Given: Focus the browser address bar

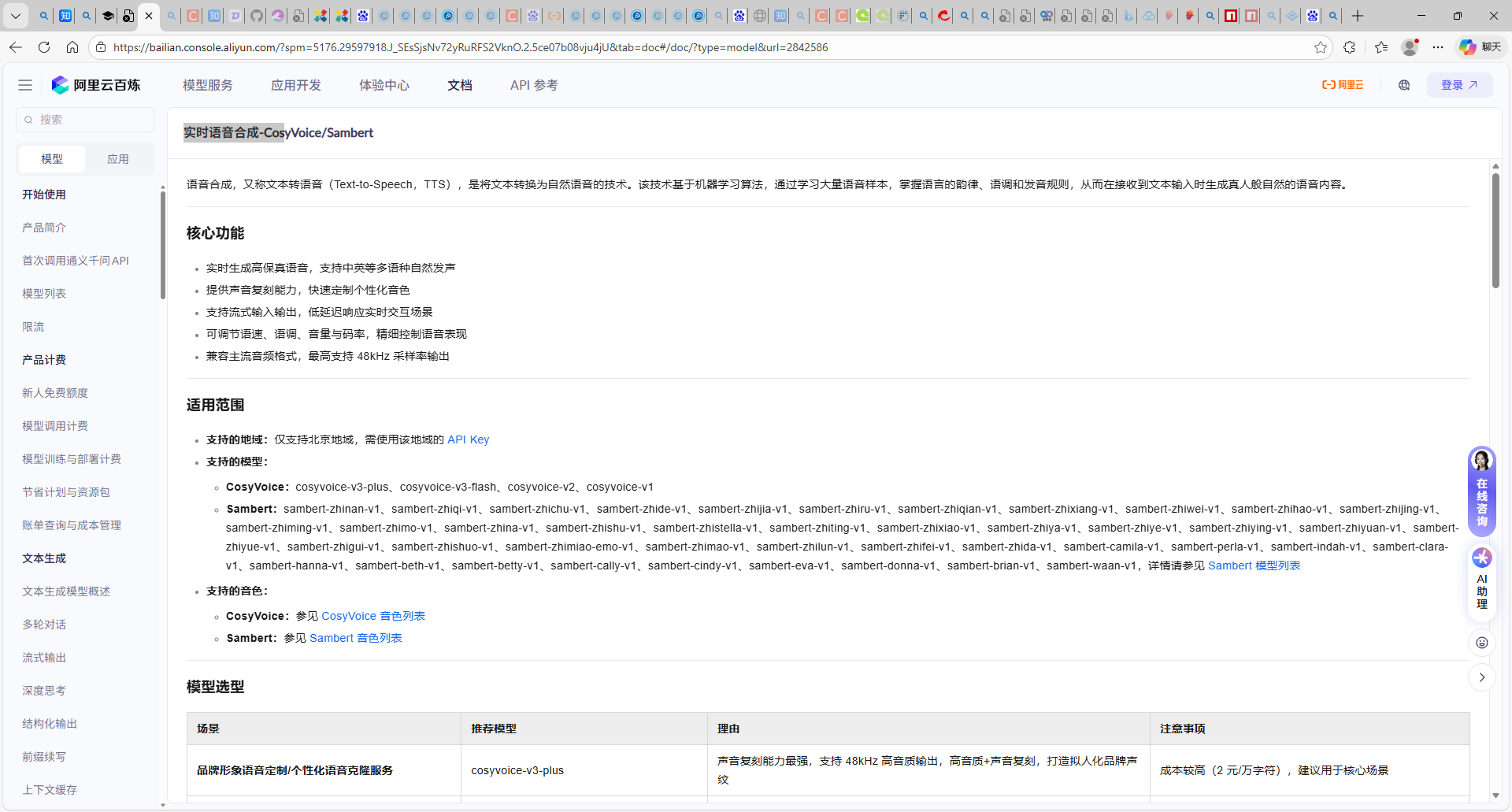Looking at the screenshot, I should (709, 47).
